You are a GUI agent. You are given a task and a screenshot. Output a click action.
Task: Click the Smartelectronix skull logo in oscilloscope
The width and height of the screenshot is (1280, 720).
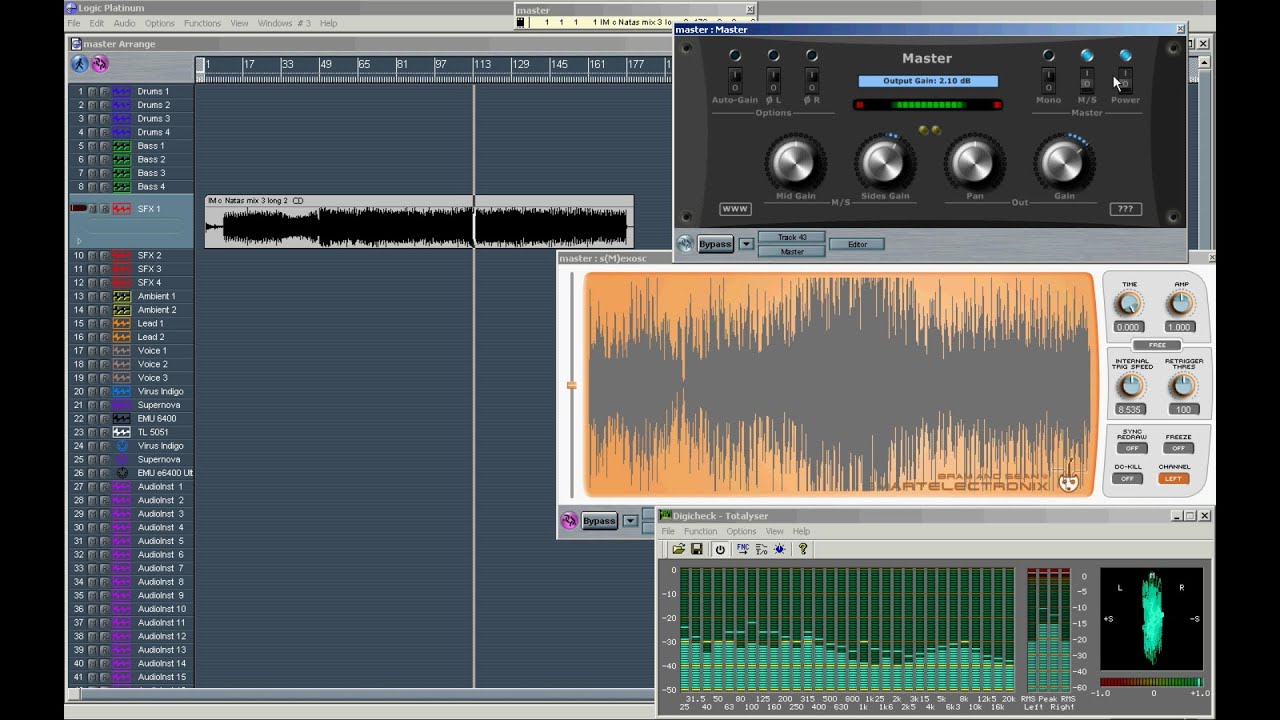1068,483
